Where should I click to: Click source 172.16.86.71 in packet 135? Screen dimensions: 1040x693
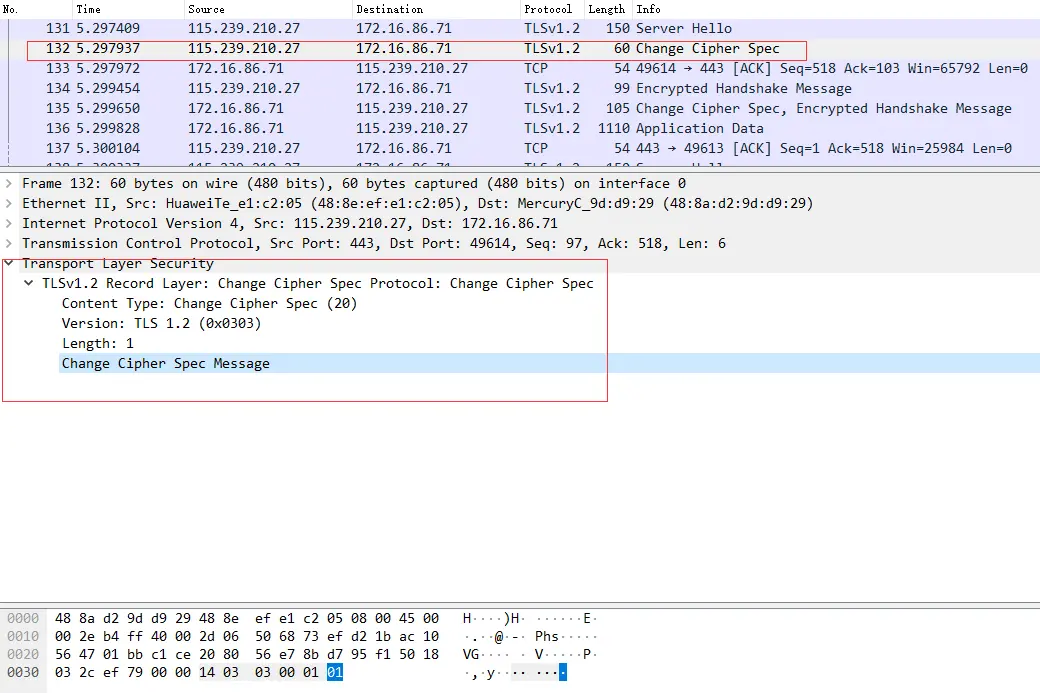coord(235,108)
